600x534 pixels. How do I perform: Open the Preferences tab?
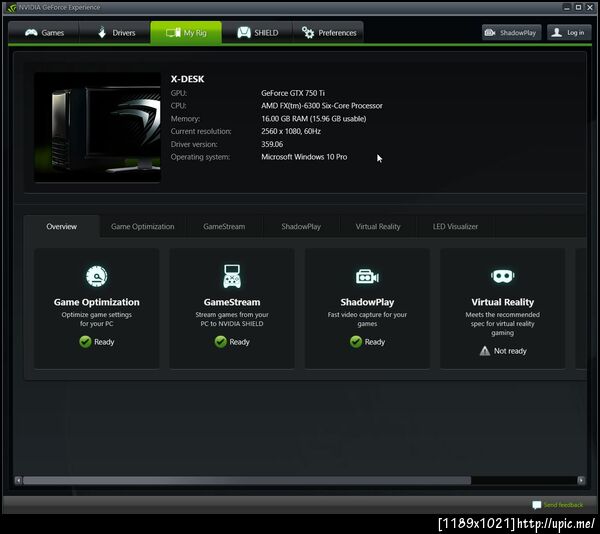pos(328,33)
